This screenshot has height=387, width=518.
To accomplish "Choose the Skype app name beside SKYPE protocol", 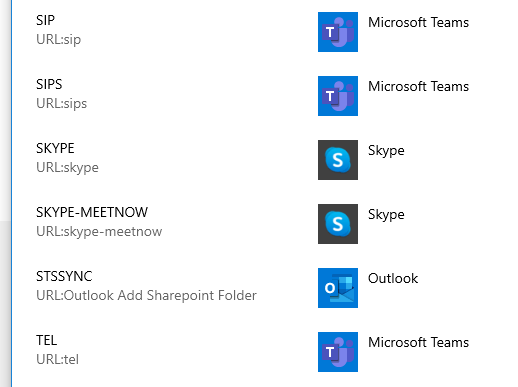I will [386, 151].
